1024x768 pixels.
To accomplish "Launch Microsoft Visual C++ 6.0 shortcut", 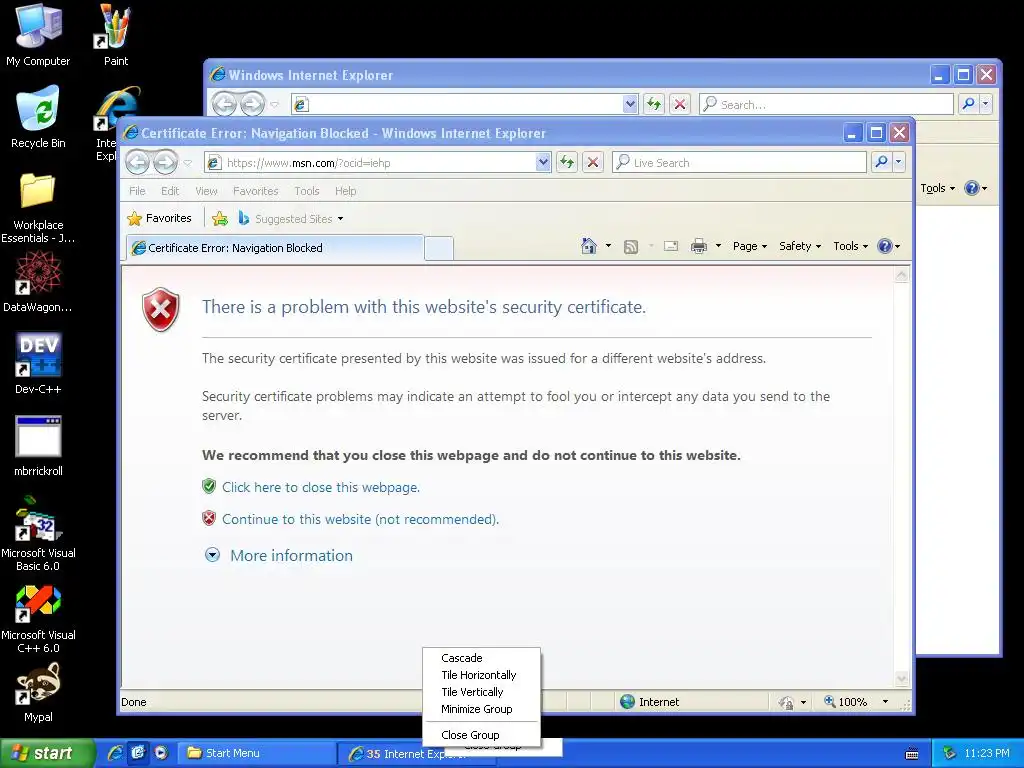I will point(38,616).
